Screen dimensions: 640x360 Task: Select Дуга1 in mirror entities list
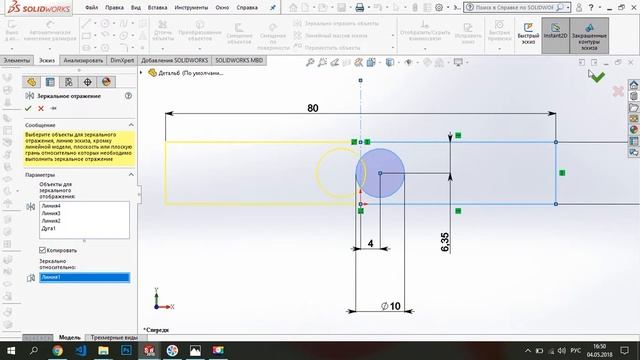tap(49, 228)
